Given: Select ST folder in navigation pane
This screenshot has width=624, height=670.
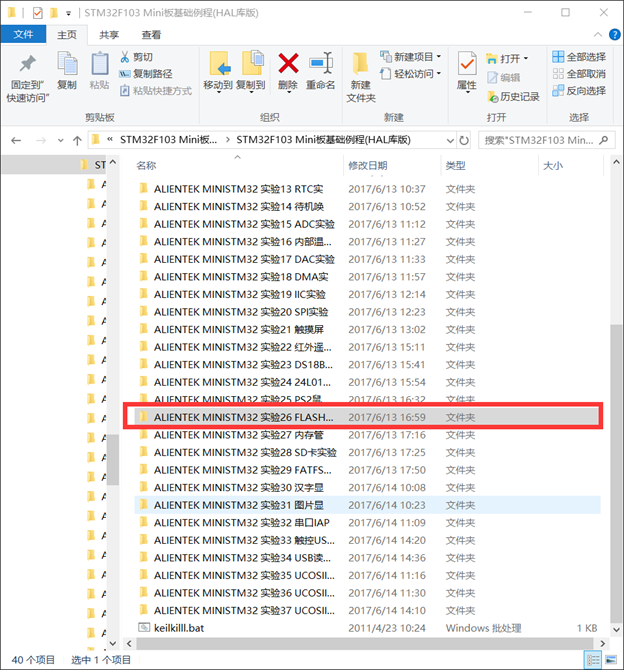Looking at the screenshot, I should pos(55,165).
